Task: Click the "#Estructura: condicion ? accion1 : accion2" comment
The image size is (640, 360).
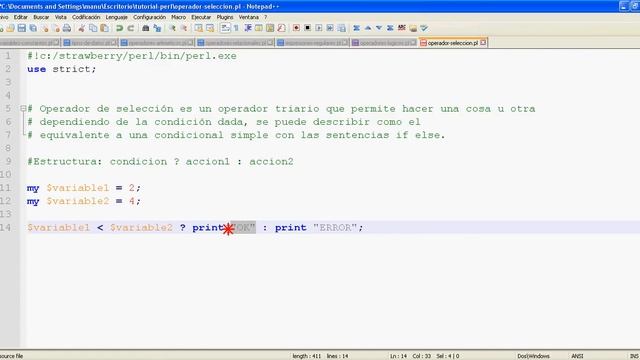Action: pos(160,162)
